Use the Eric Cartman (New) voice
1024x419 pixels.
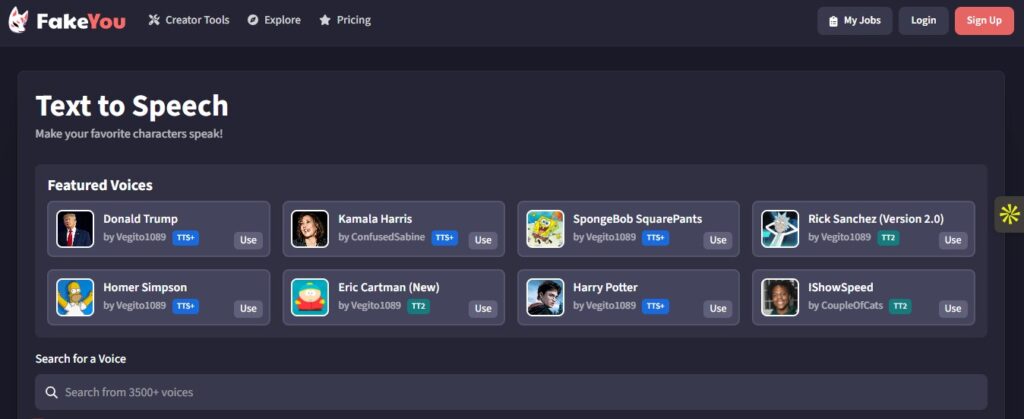pos(483,308)
